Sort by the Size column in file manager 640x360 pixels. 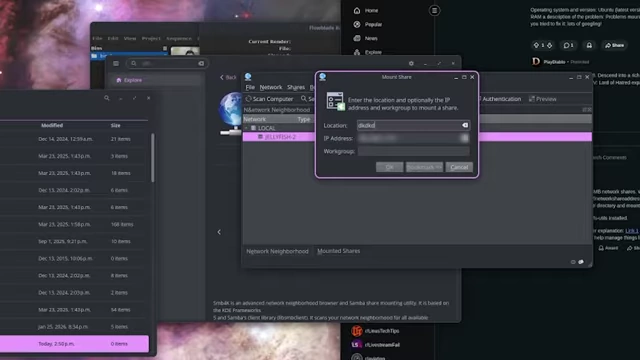pyautogui.click(x=116, y=125)
